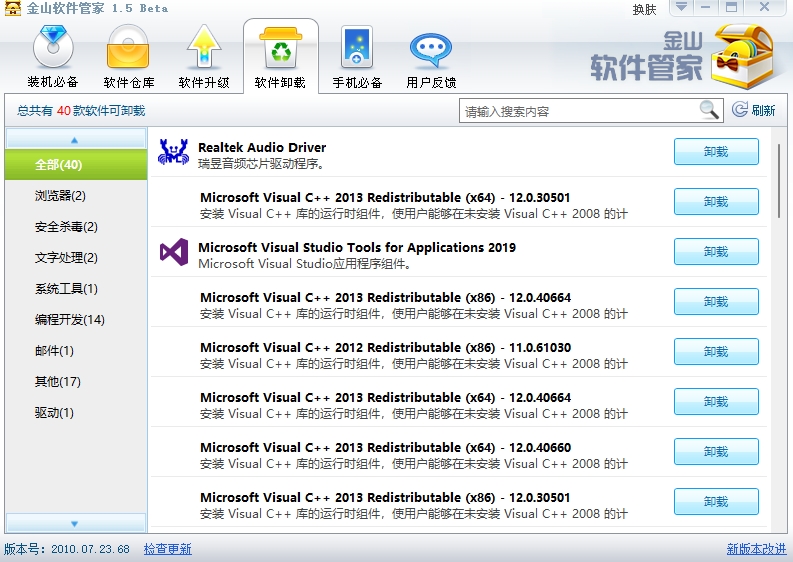Open the title bar dropdown menu arrow
The image size is (793, 562).
coord(682,7)
